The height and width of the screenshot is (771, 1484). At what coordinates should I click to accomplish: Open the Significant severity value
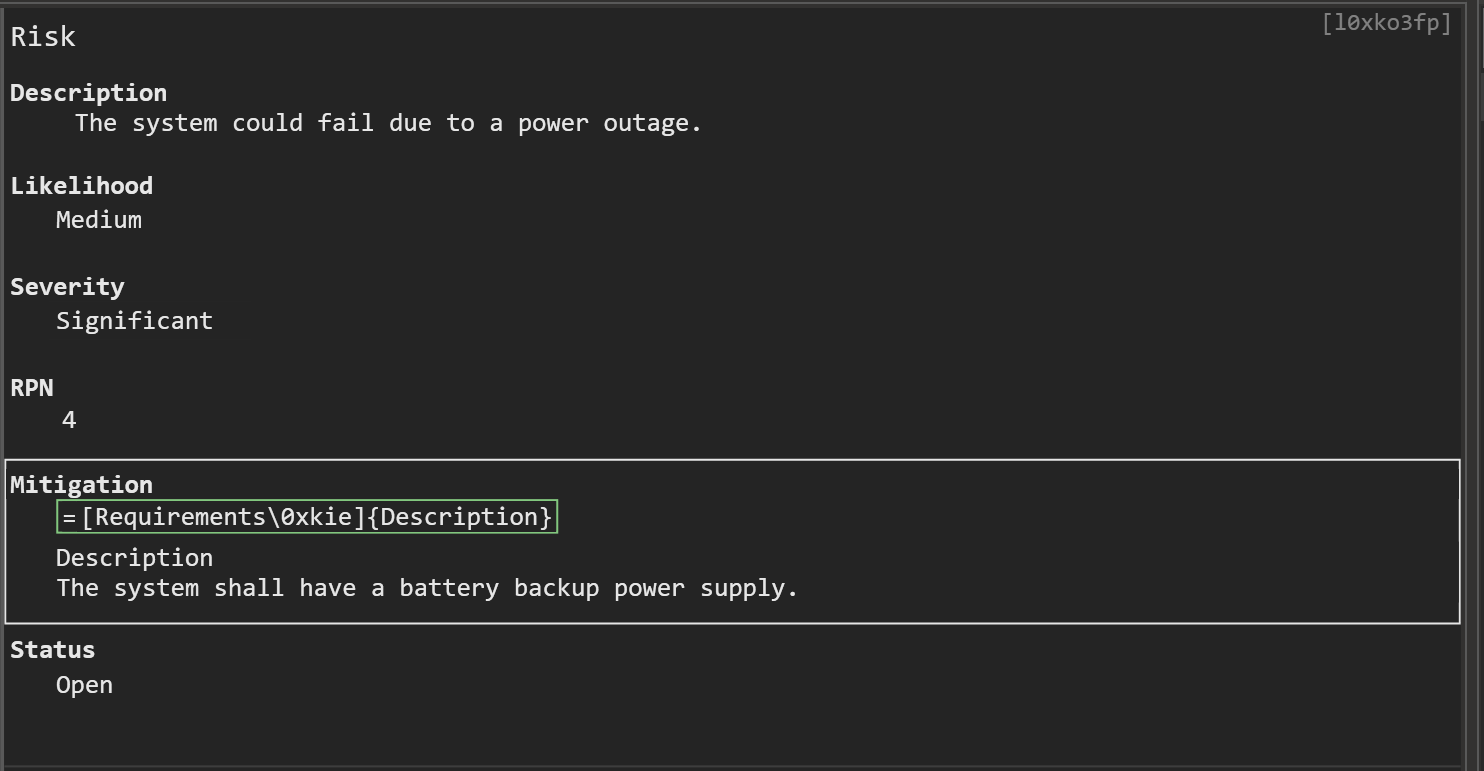(x=134, y=321)
